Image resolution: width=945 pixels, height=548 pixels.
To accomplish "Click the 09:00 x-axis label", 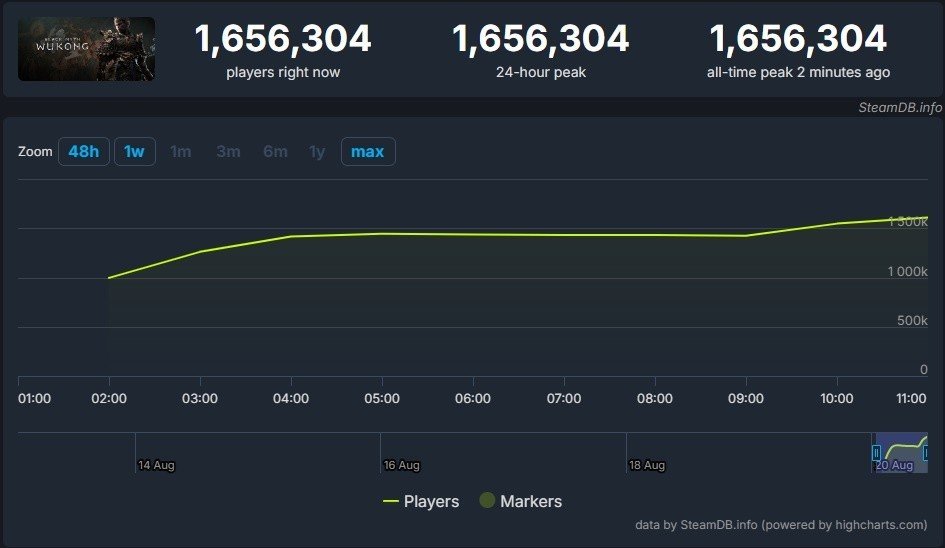I will pos(746,398).
